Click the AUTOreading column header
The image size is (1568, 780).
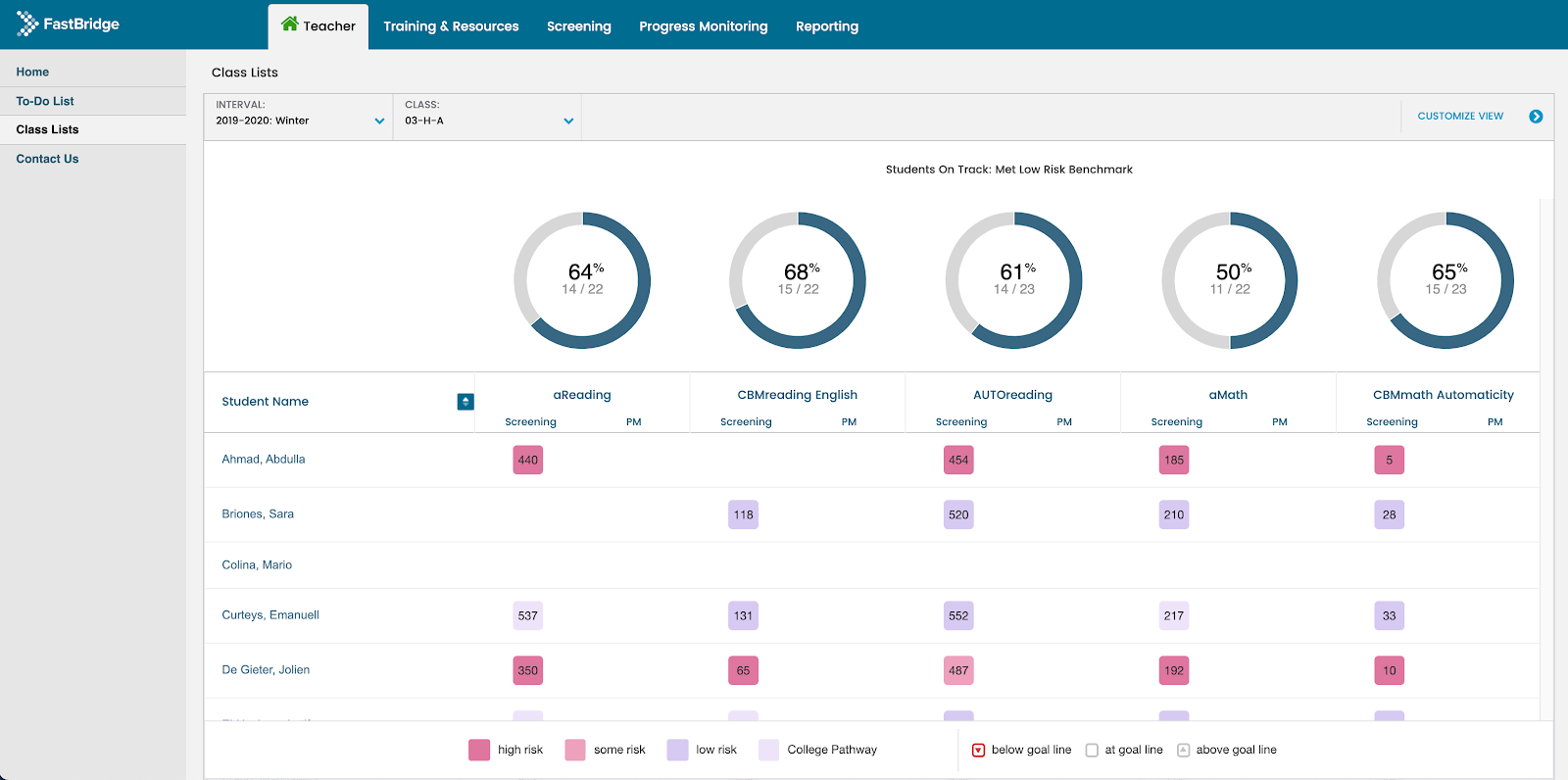pos(1012,395)
